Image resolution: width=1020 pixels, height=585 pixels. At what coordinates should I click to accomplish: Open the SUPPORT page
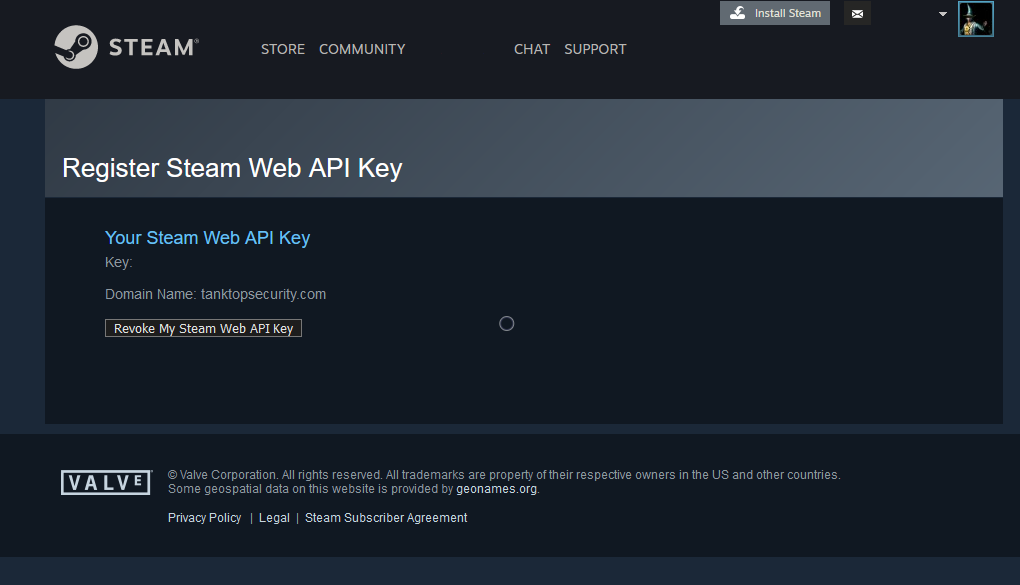coord(595,49)
